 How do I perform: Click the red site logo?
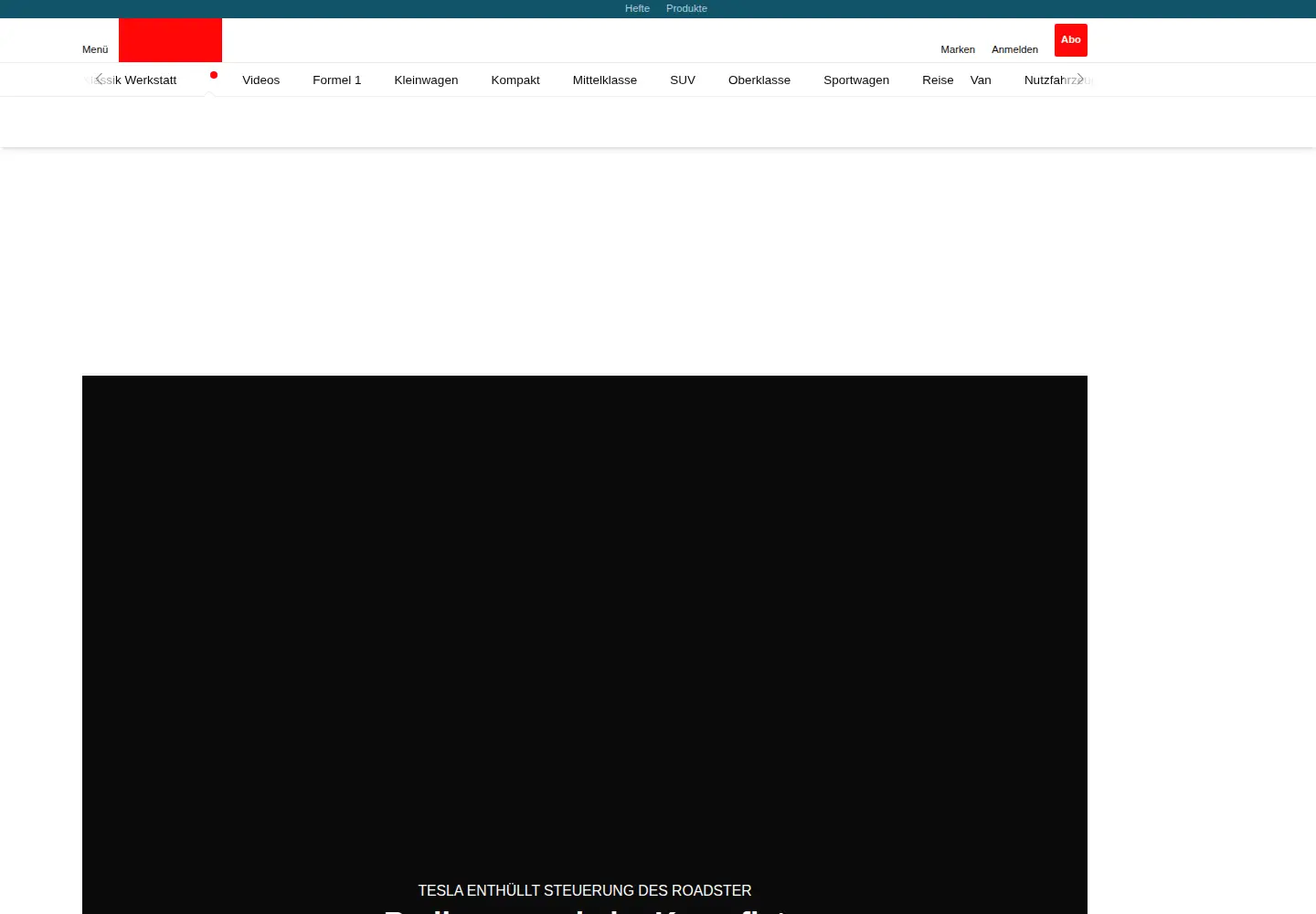(170, 40)
